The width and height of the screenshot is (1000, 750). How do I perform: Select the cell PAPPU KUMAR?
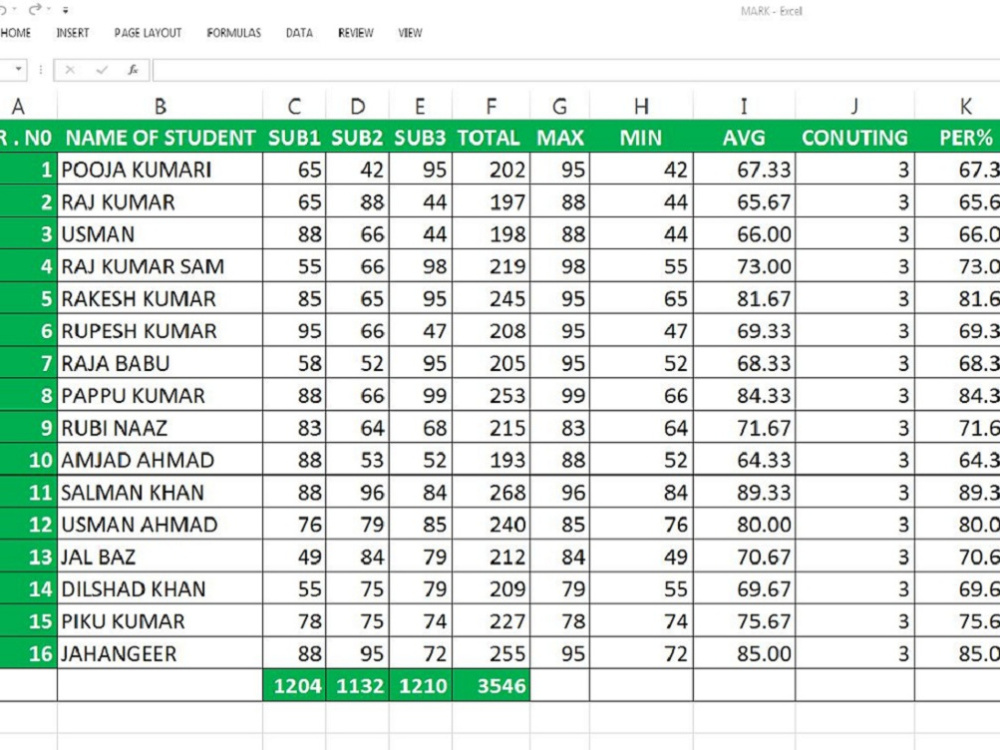160,395
